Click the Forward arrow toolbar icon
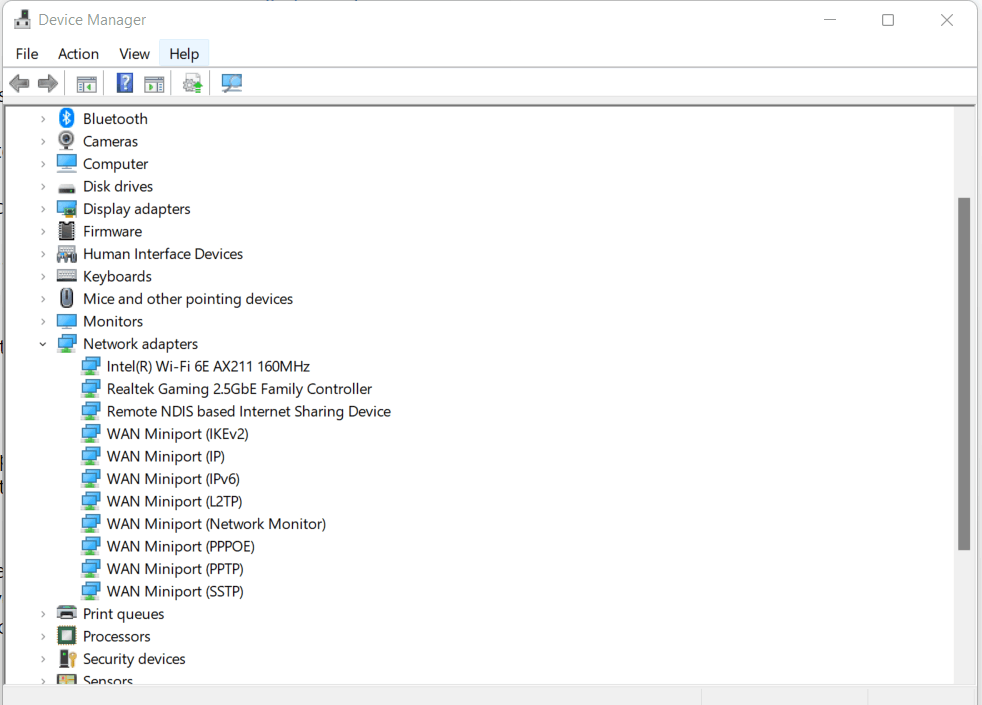982x705 pixels. (47, 84)
